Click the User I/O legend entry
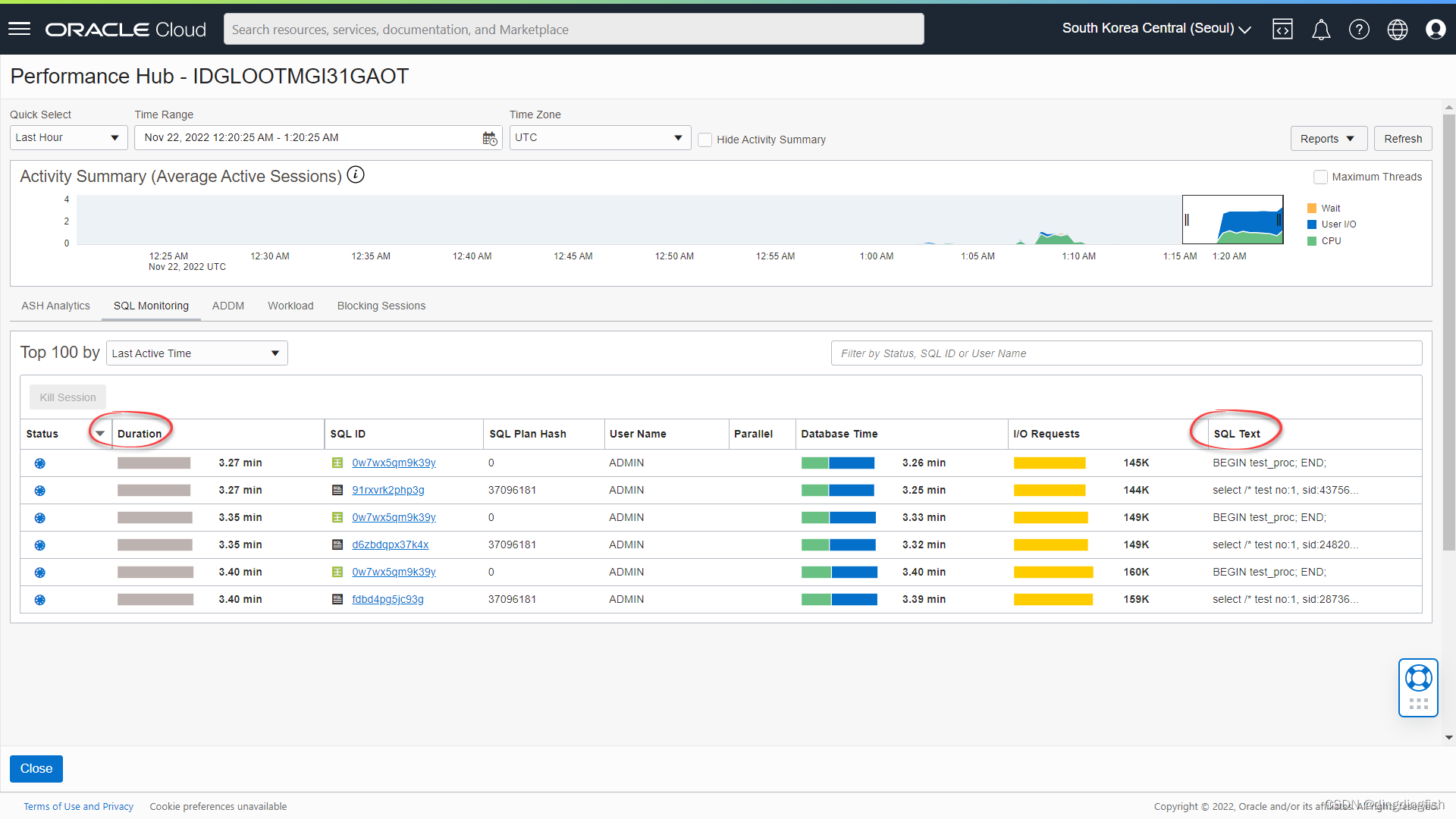The width and height of the screenshot is (1456, 819). (1332, 224)
